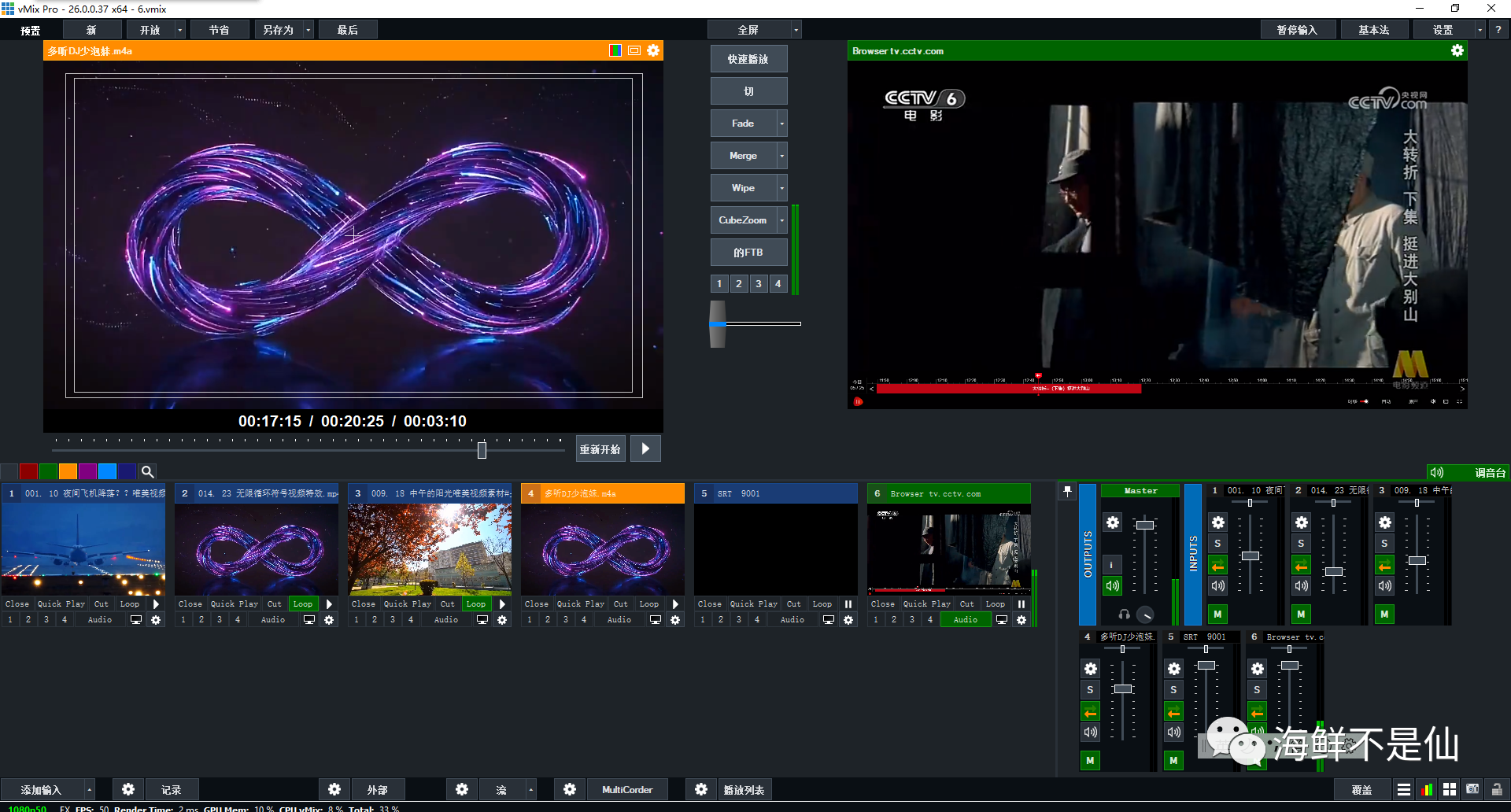Screen dimensions: 1511x812
Task: Mute the Master output speaker
Action: click(1112, 585)
